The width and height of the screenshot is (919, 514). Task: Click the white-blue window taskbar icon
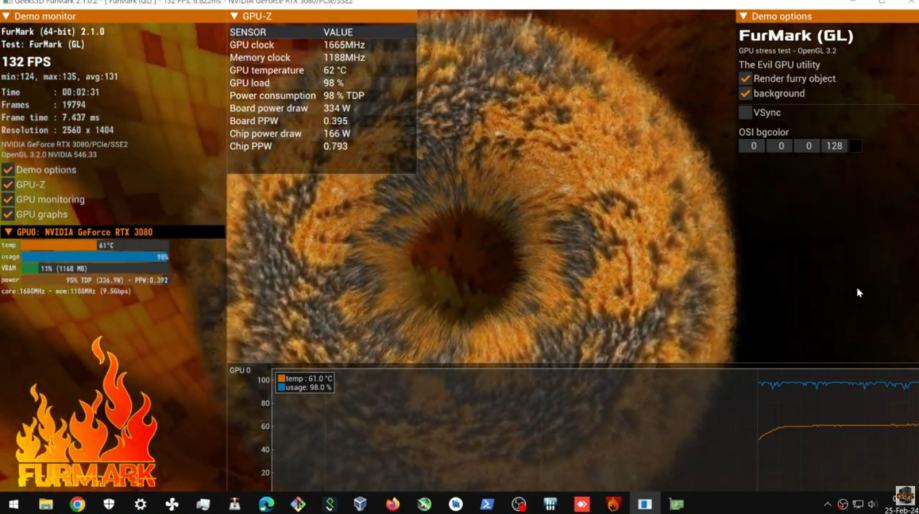click(x=645, y=504)
